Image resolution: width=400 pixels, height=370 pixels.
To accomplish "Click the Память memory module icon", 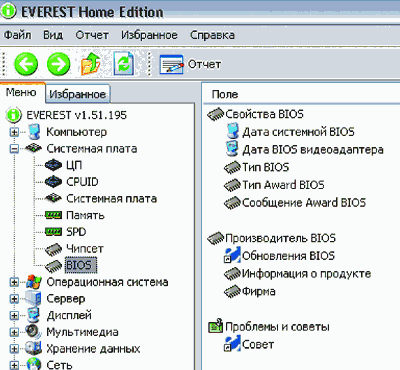I will (53, 215).
